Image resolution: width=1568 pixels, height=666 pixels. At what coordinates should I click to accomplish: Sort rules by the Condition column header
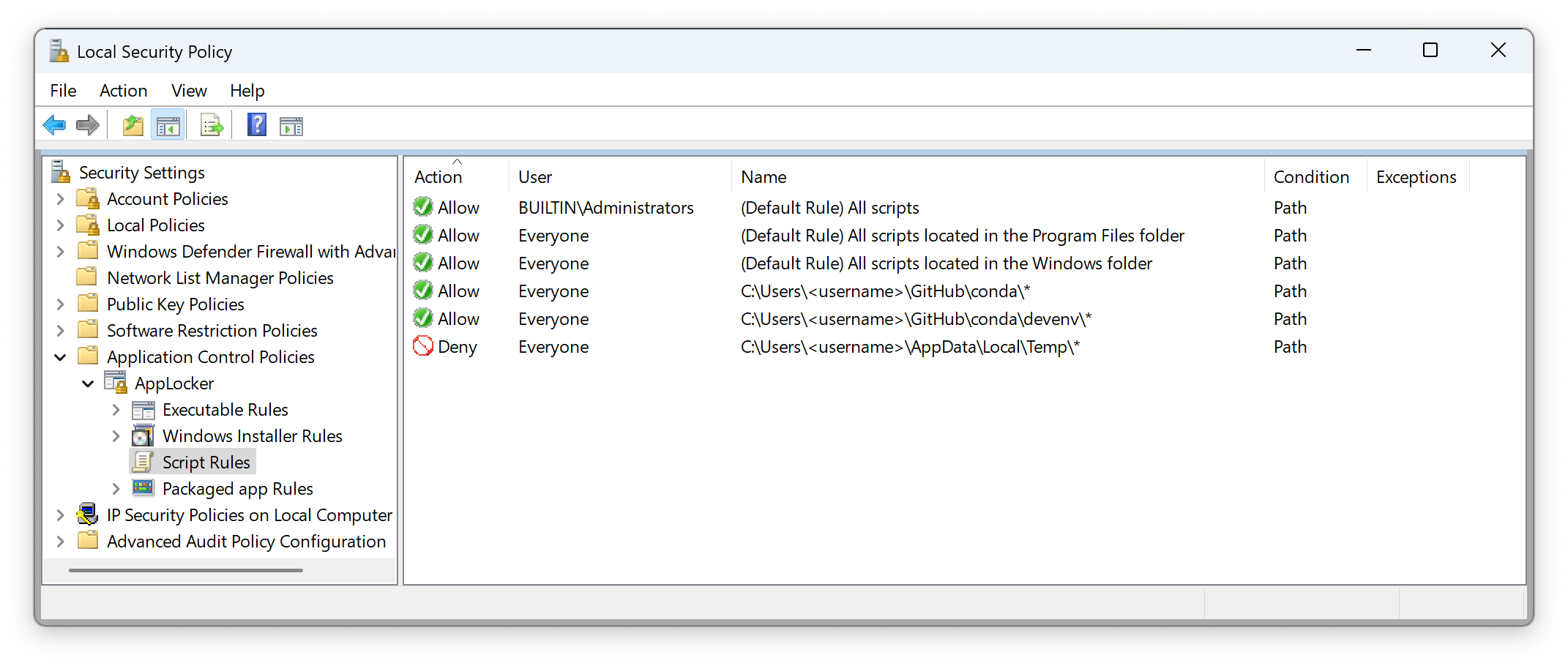1310,177
